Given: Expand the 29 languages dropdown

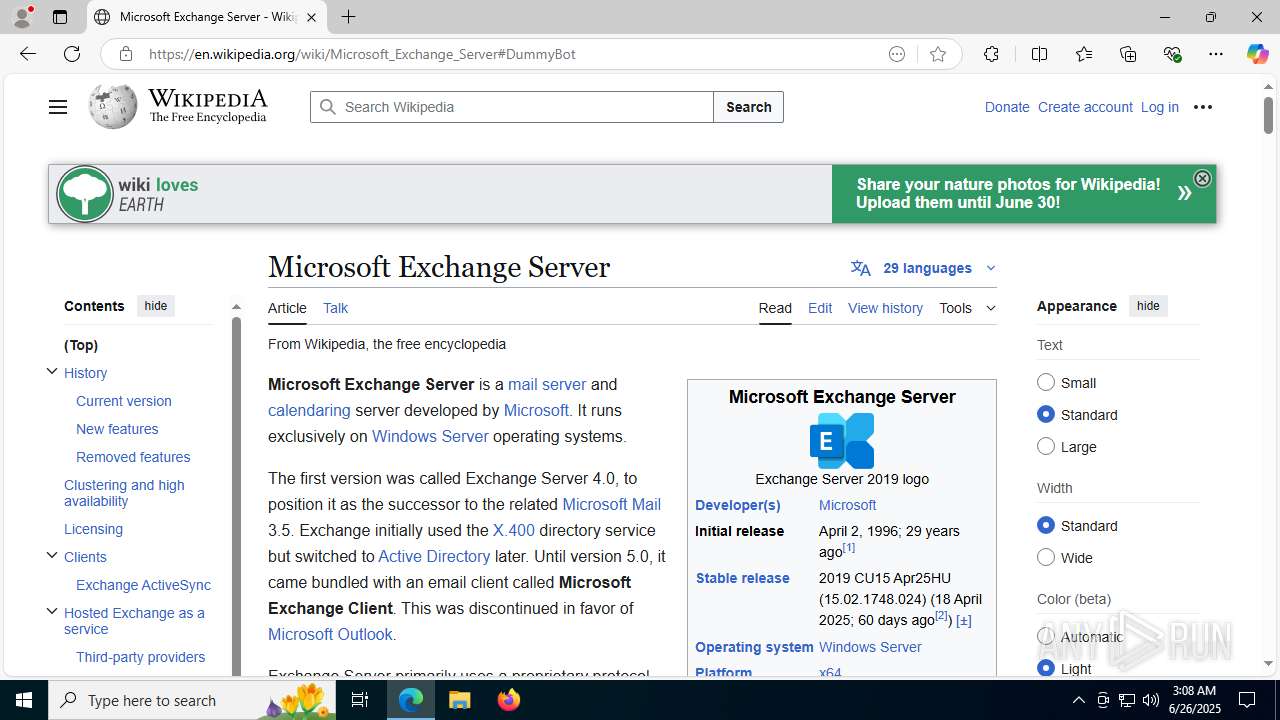Looking at the screenshot, I should (x=924, y=268).
